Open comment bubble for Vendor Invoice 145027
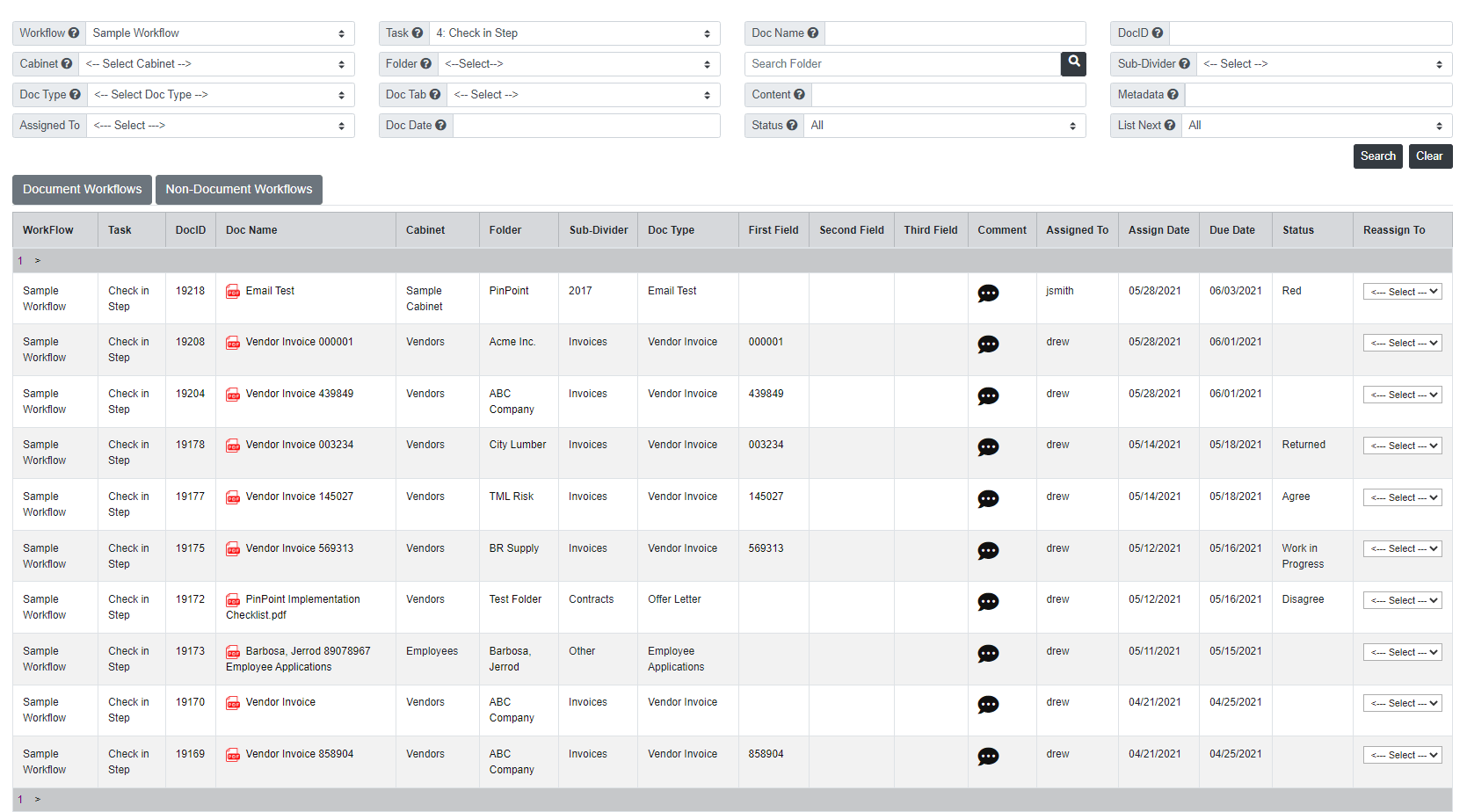This screenshot has height=812, width=1467. click(x=988, y=499)
